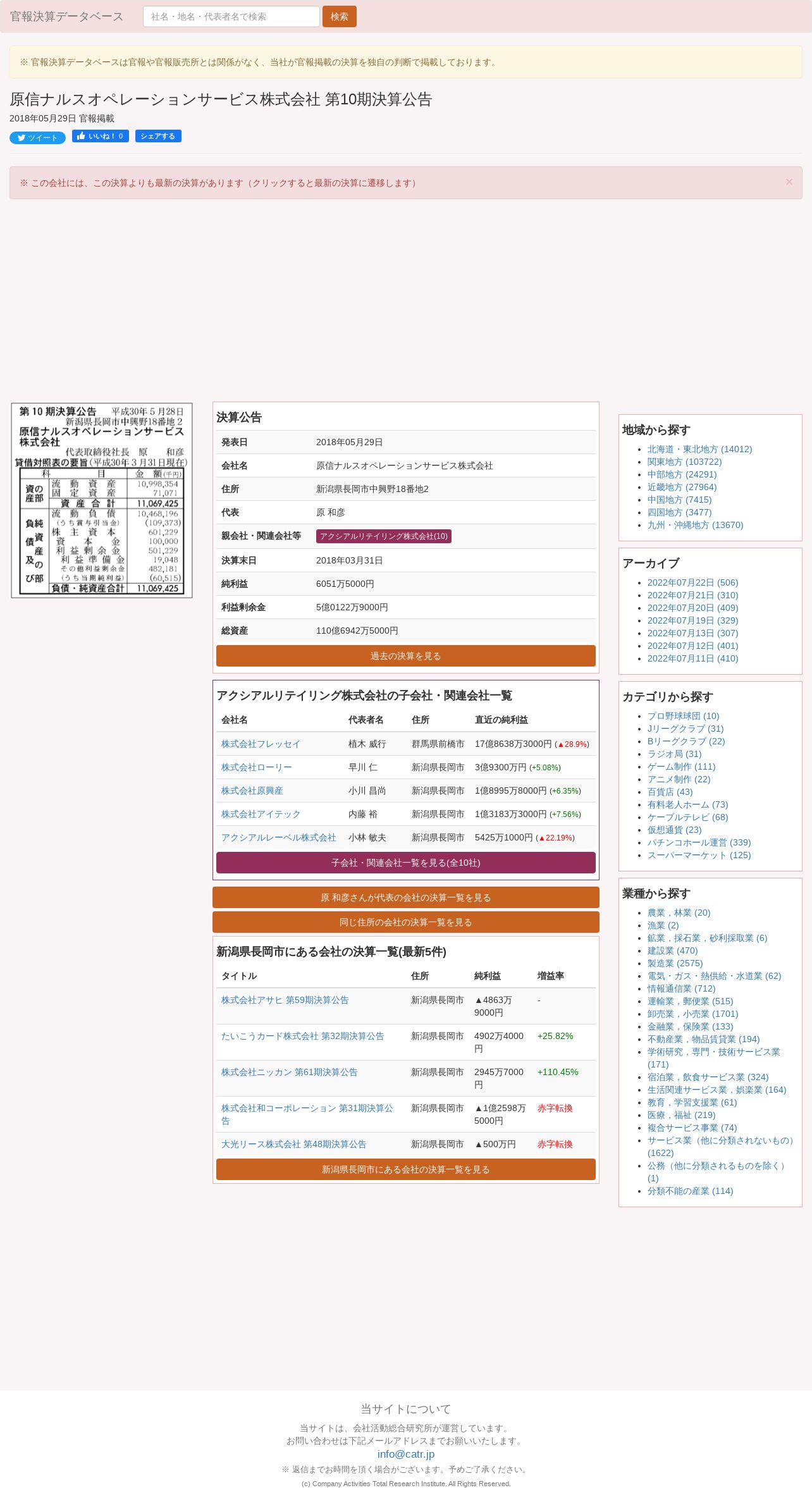Click 子会社・関連会社一覧を見る(全10社) button
This screenshot has width=812, height=1495.
tap(405, 863)
